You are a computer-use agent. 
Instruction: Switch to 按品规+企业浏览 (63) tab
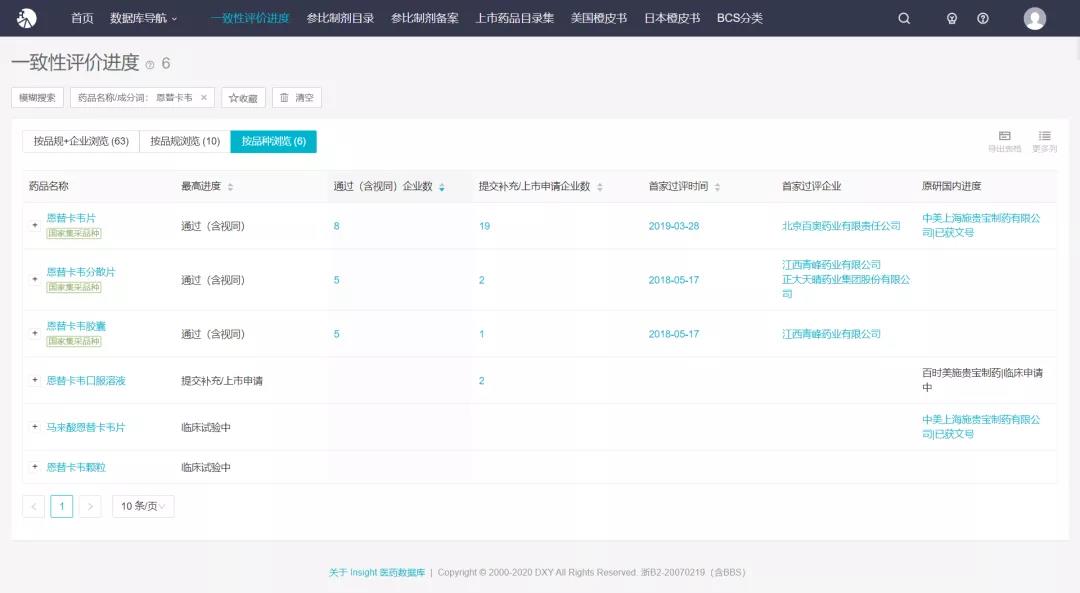tap(81, 141)
